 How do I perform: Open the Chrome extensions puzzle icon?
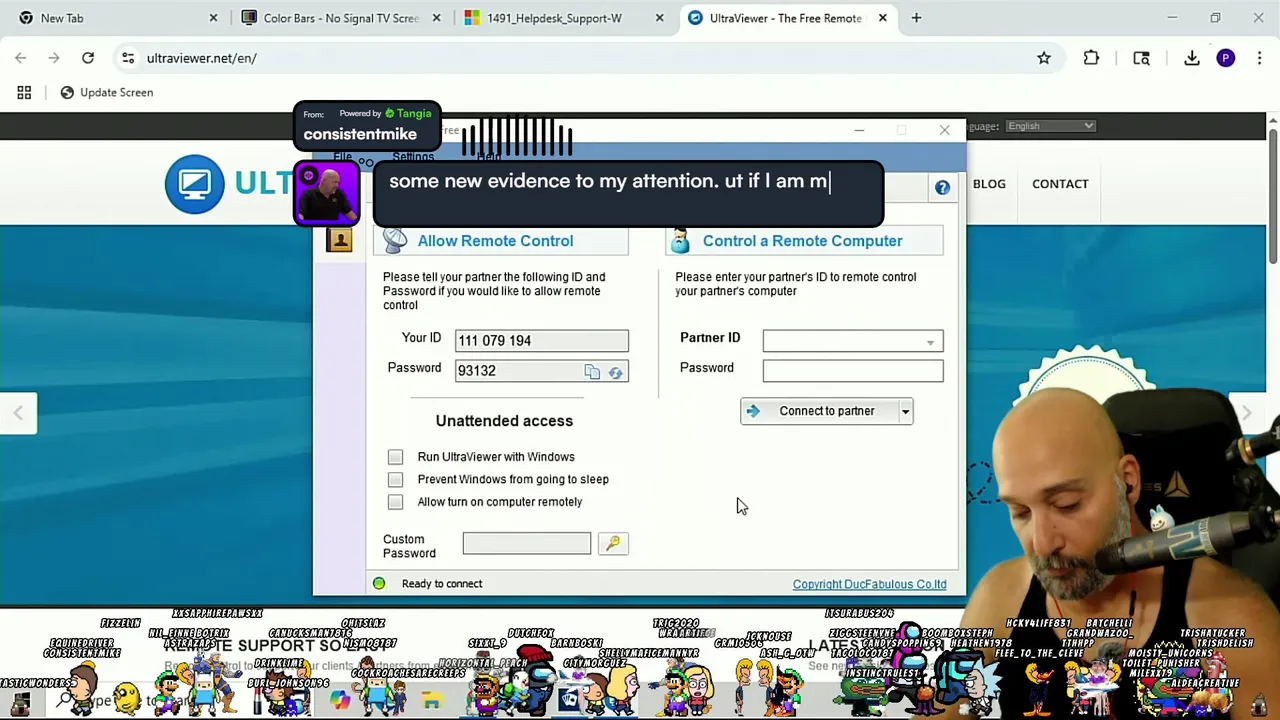[x=1091, y=58]
